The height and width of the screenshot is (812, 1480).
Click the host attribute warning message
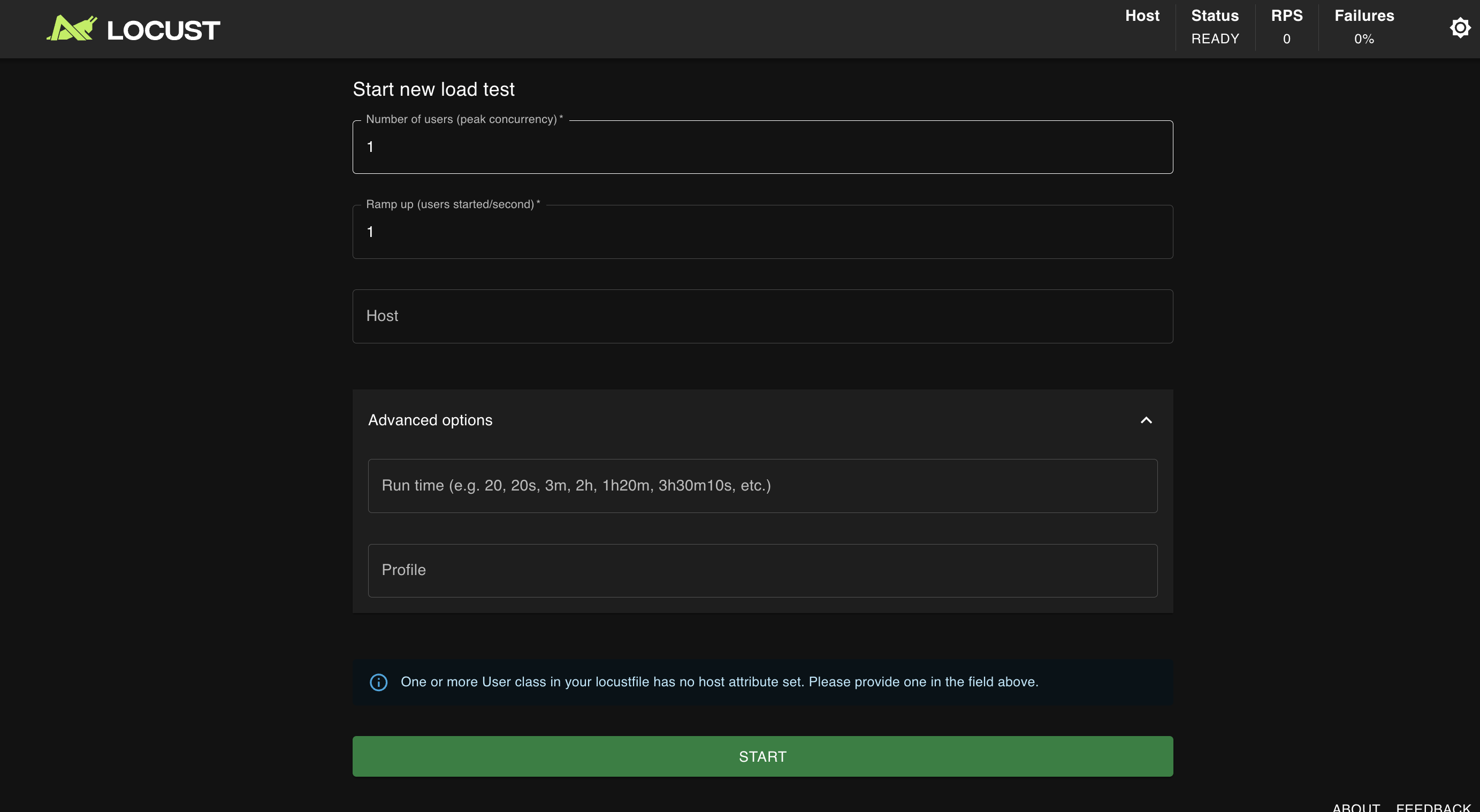tap(719, 681)
